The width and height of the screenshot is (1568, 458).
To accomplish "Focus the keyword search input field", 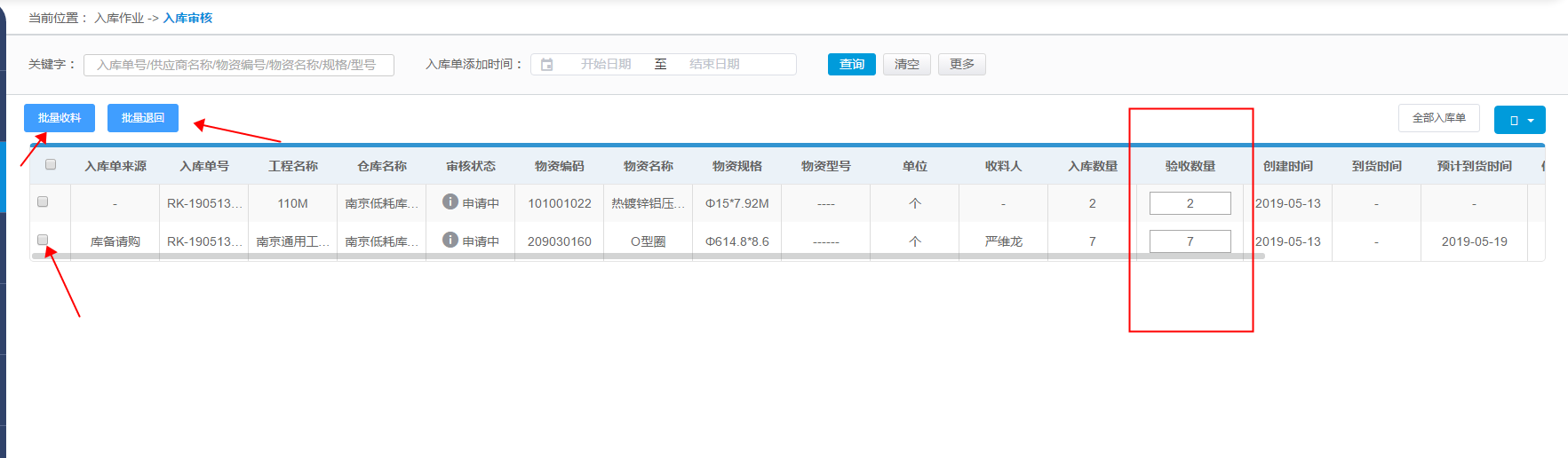I will pos(238,65).
